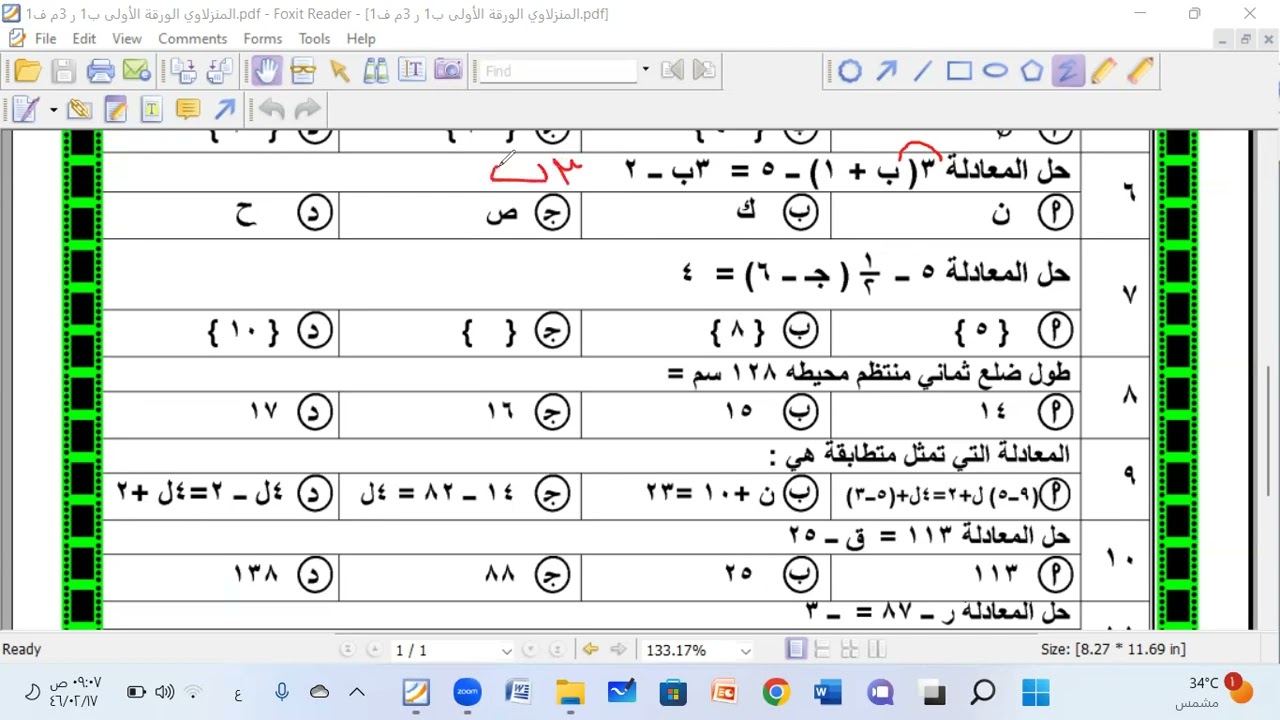Screen dimensions: 1280x720
Task: Click the Select Annotation arrow tool
Action: pos(339,71)
